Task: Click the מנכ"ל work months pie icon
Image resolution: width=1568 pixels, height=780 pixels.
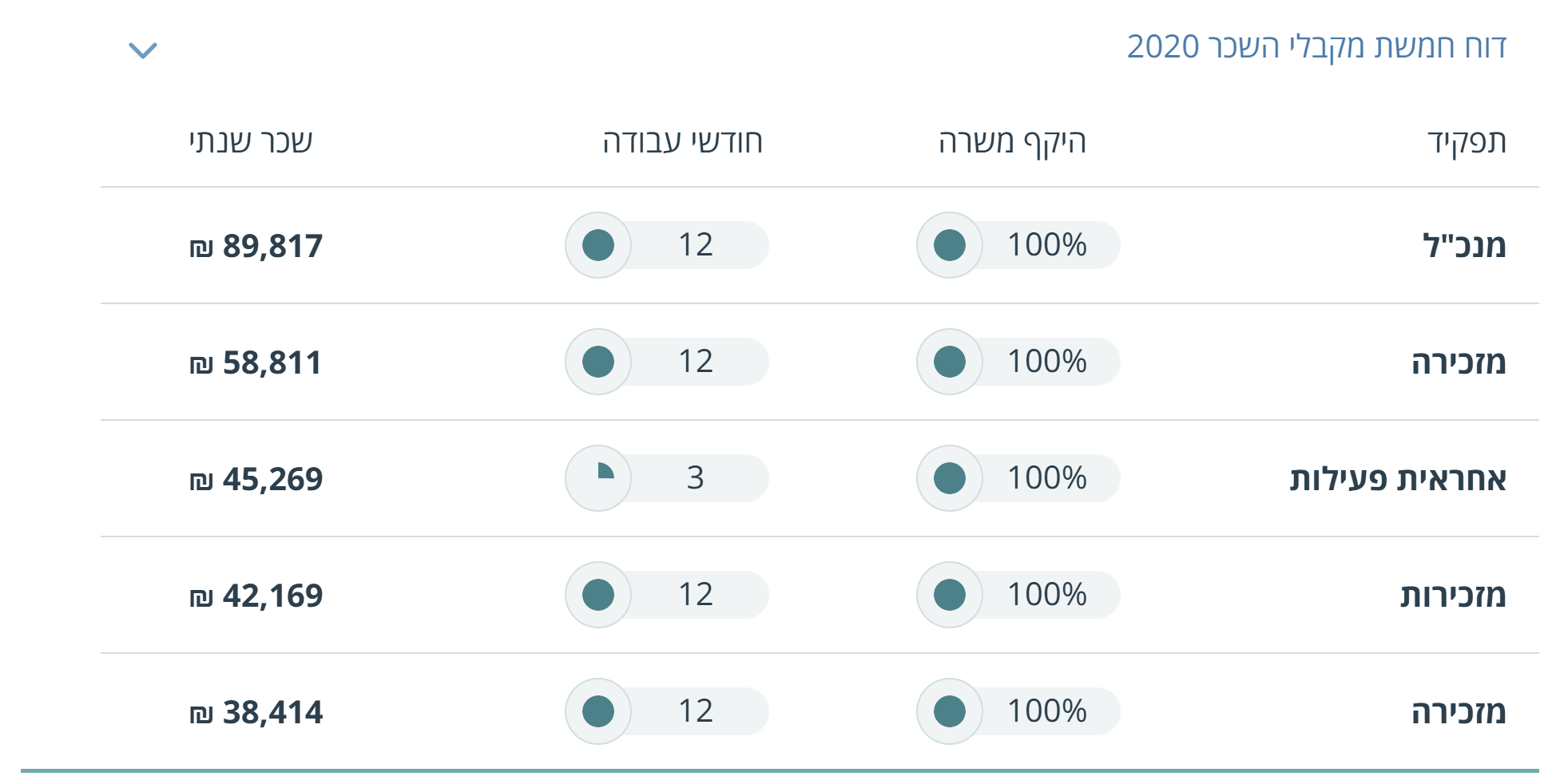Action: pos(598,245)
